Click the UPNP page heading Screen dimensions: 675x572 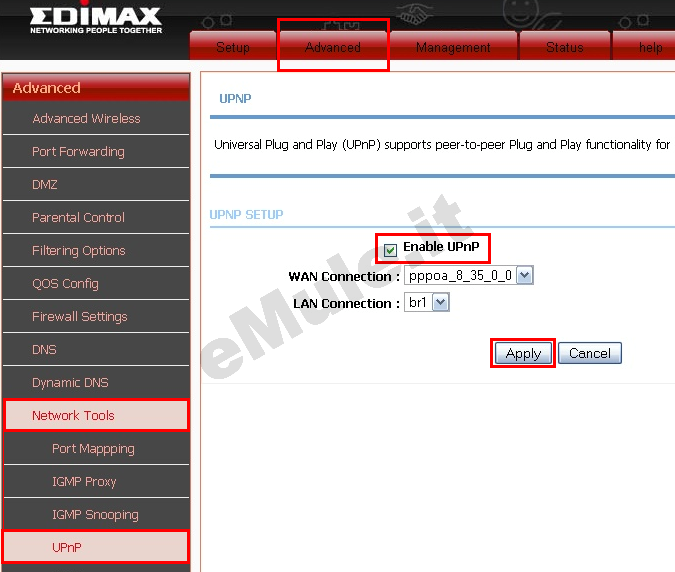(235, 99)
